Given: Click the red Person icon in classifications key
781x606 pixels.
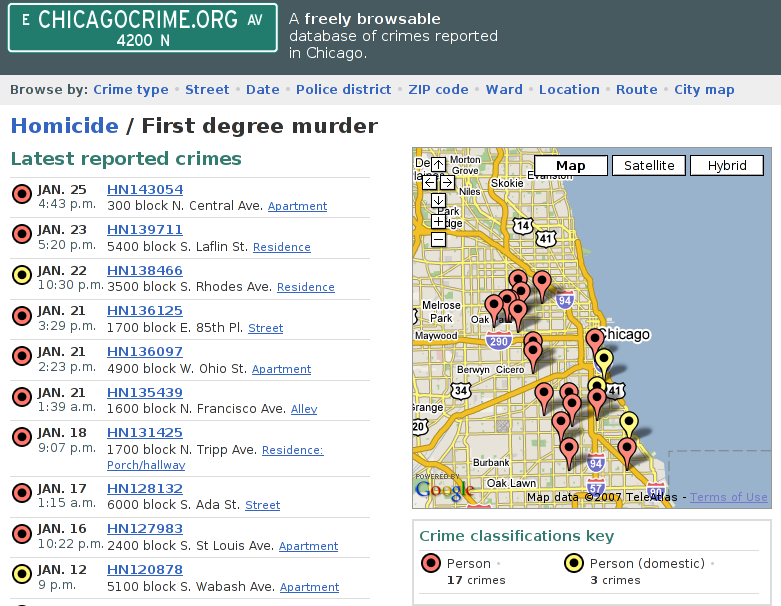Looking at the screenshot, I should (431, 563).
